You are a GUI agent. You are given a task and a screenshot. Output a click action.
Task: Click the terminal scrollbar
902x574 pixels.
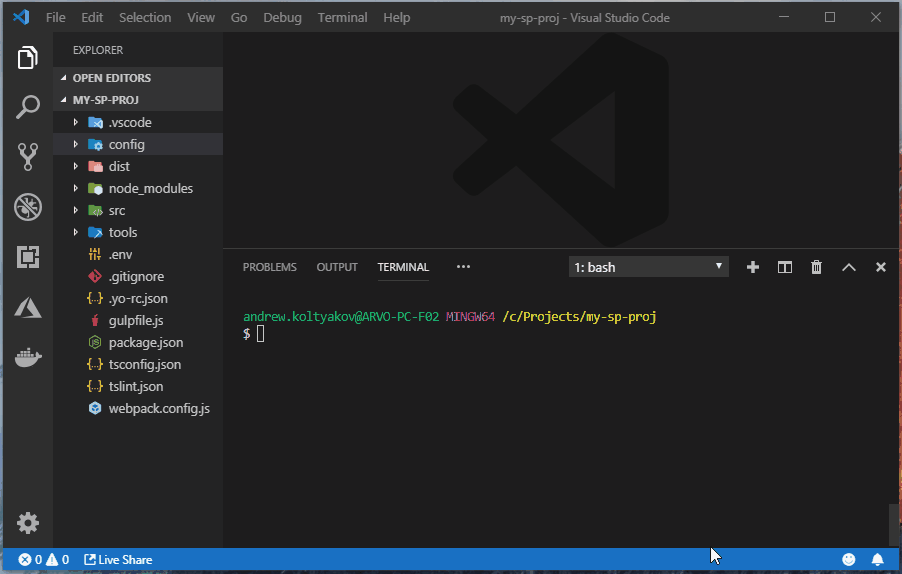893,525
